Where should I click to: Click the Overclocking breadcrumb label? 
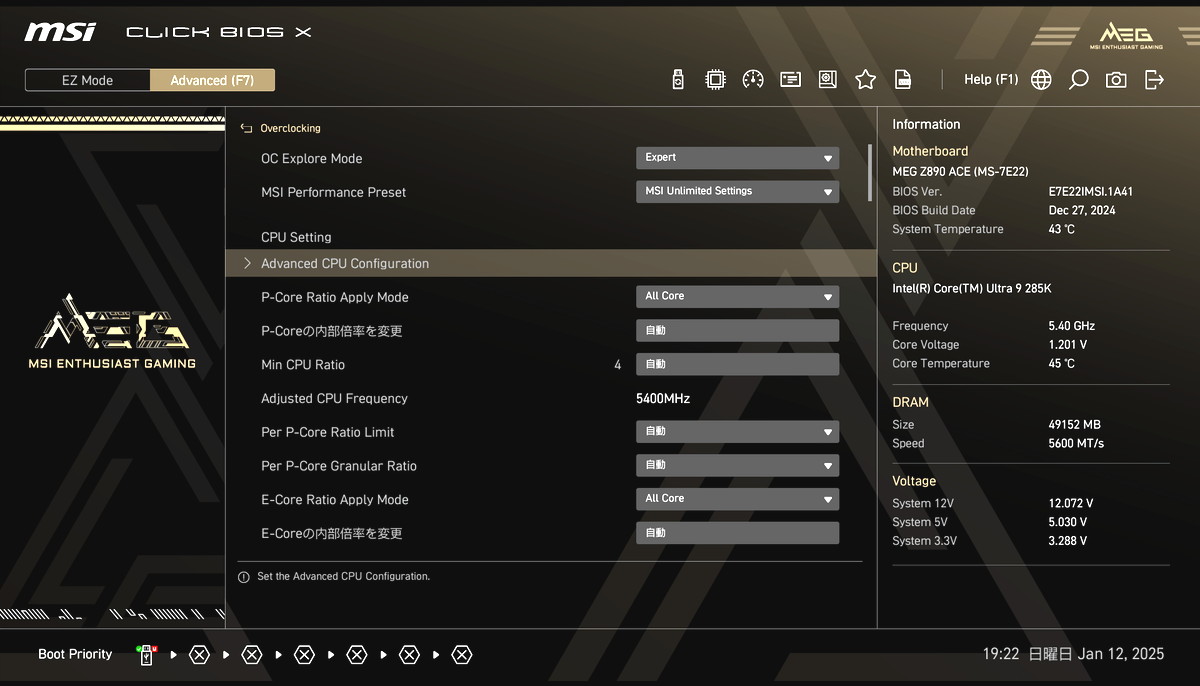(290, 129)
